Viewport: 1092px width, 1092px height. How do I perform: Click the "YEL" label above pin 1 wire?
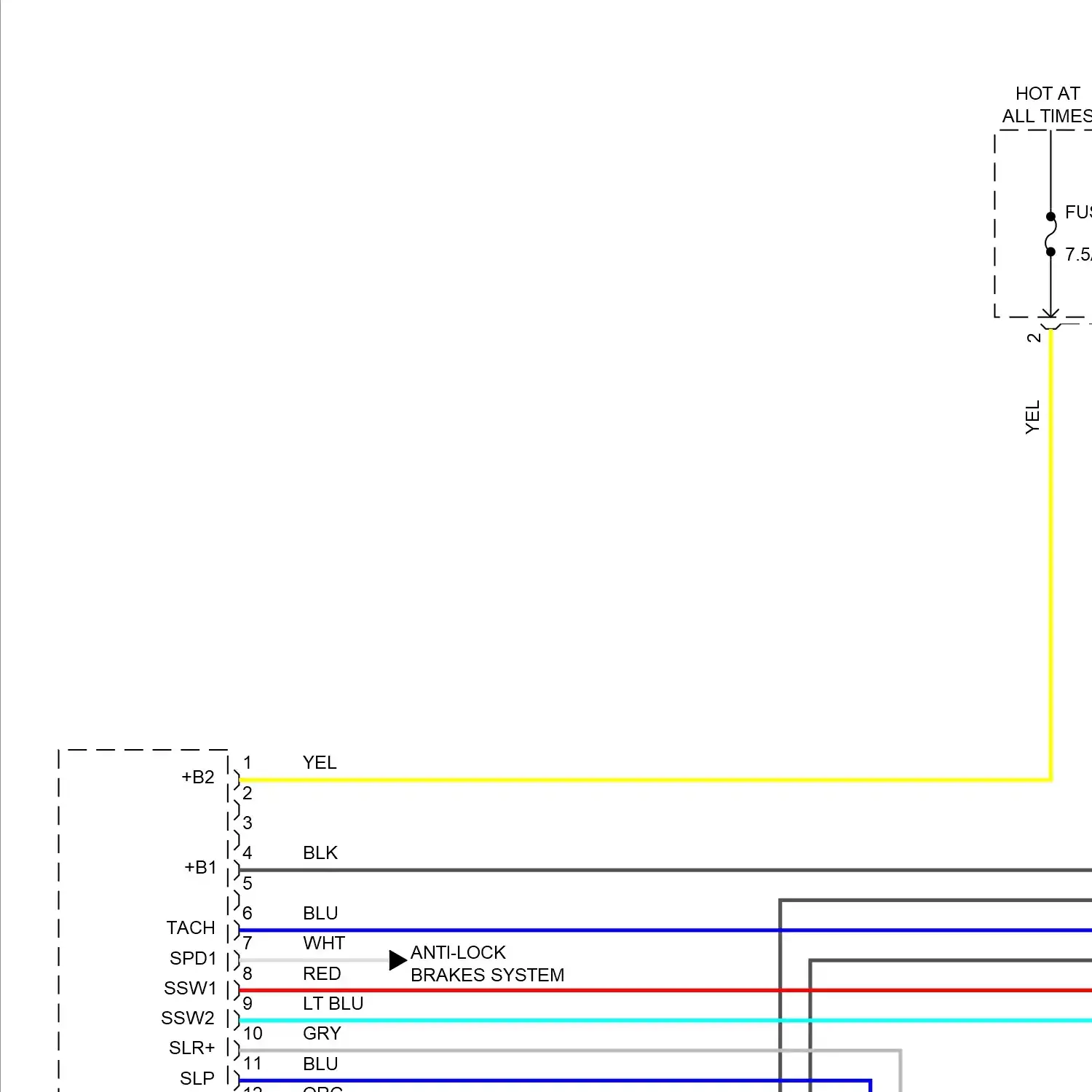coord(320,762)
